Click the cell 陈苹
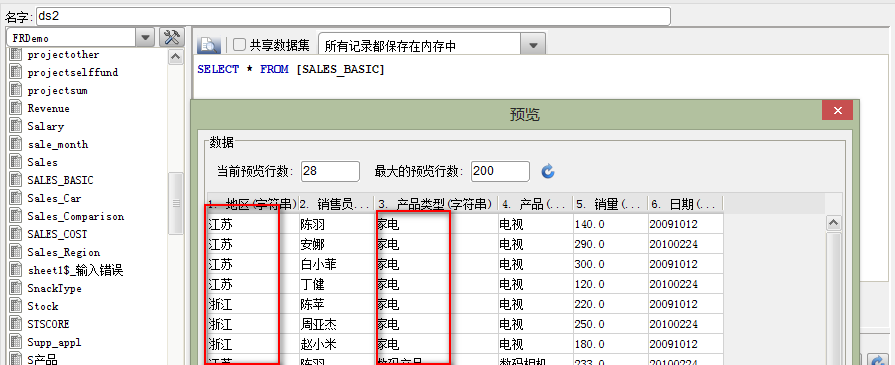This screenshot has height=365, width=895. click(336, 304)
